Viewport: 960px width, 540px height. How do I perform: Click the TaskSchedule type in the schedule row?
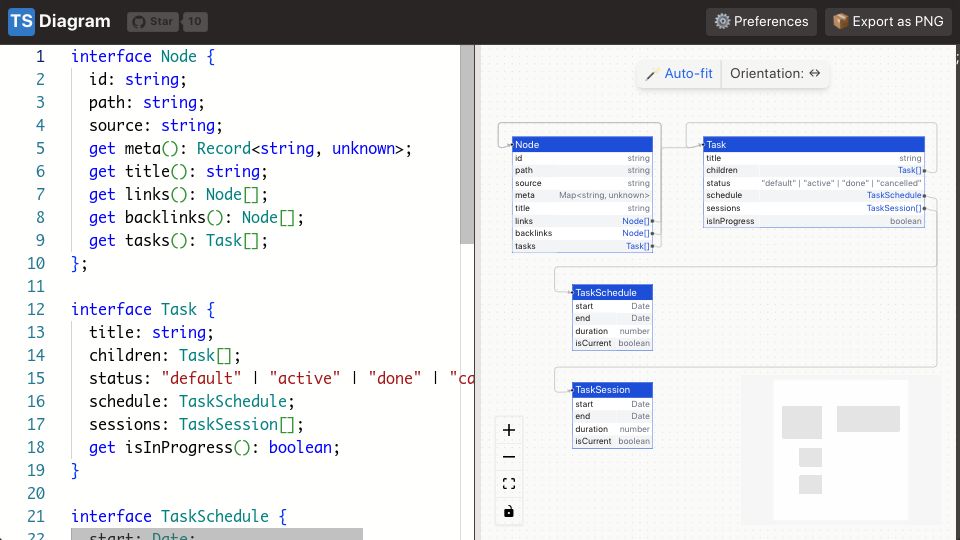[894, 195]
